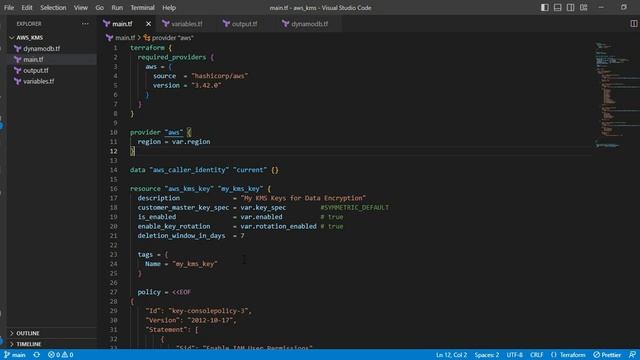Click Terraform icon on dynamodb.tf in explorer
This screenshot has height=360, width=640.
point(18,49)
